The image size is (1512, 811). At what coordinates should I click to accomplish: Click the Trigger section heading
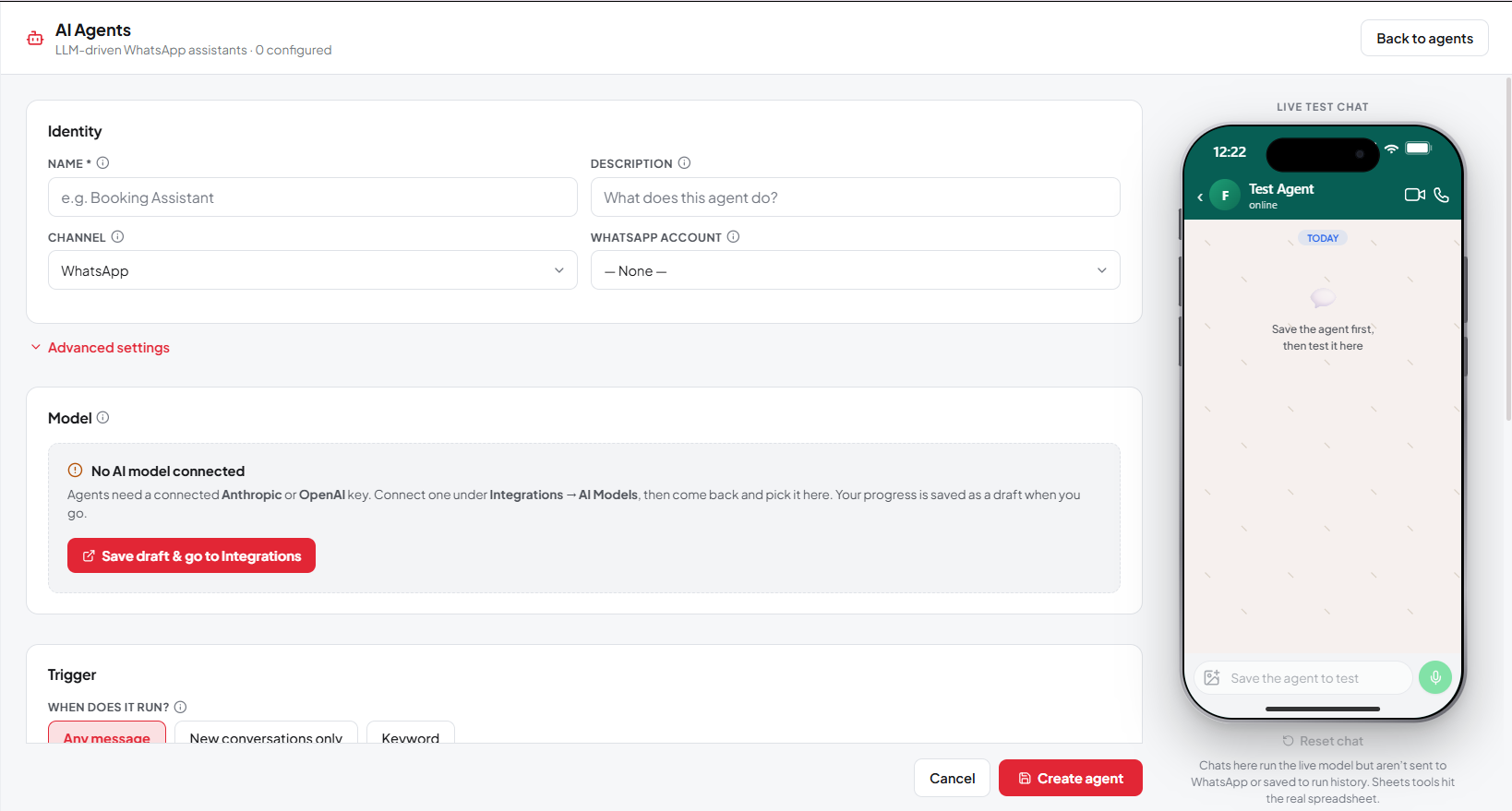coord(72,674)
